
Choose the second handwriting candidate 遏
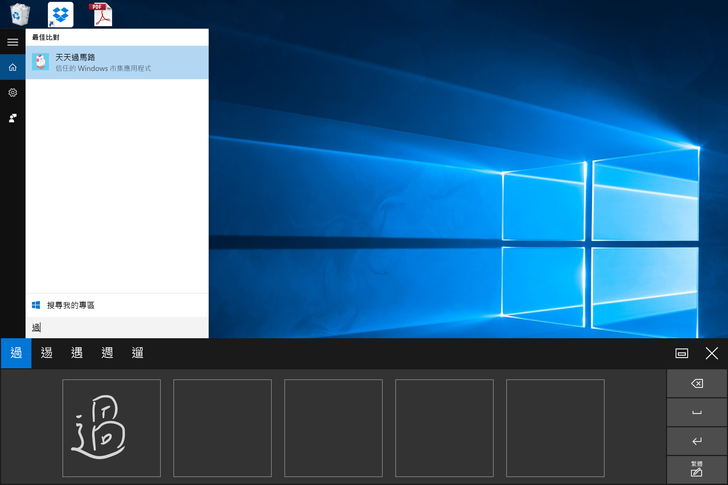[46, 353]
